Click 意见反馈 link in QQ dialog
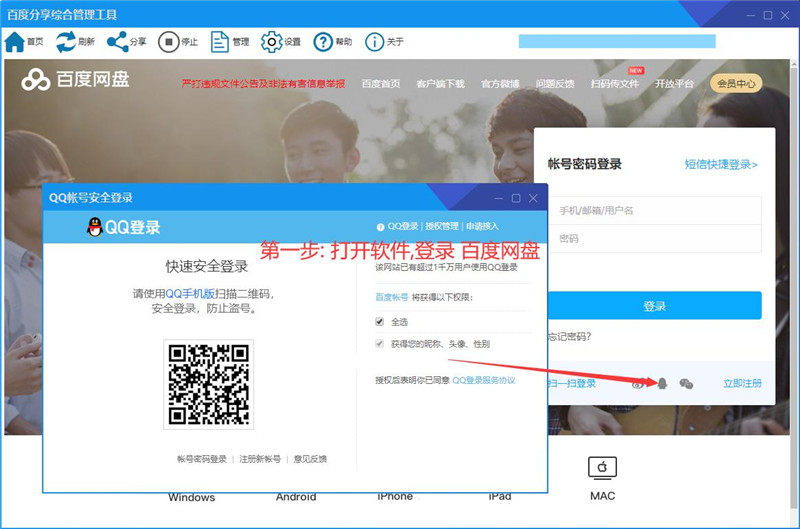 point(310,459)
